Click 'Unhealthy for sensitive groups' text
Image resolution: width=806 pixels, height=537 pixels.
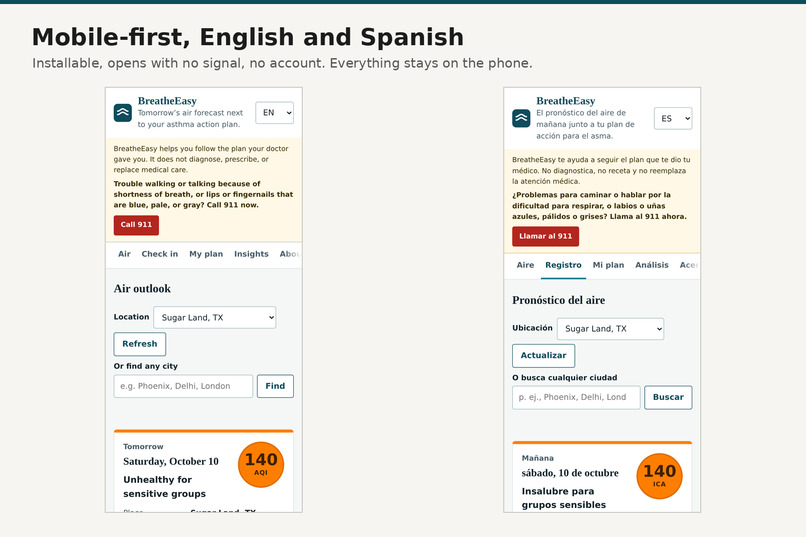(x=164, y=487)
